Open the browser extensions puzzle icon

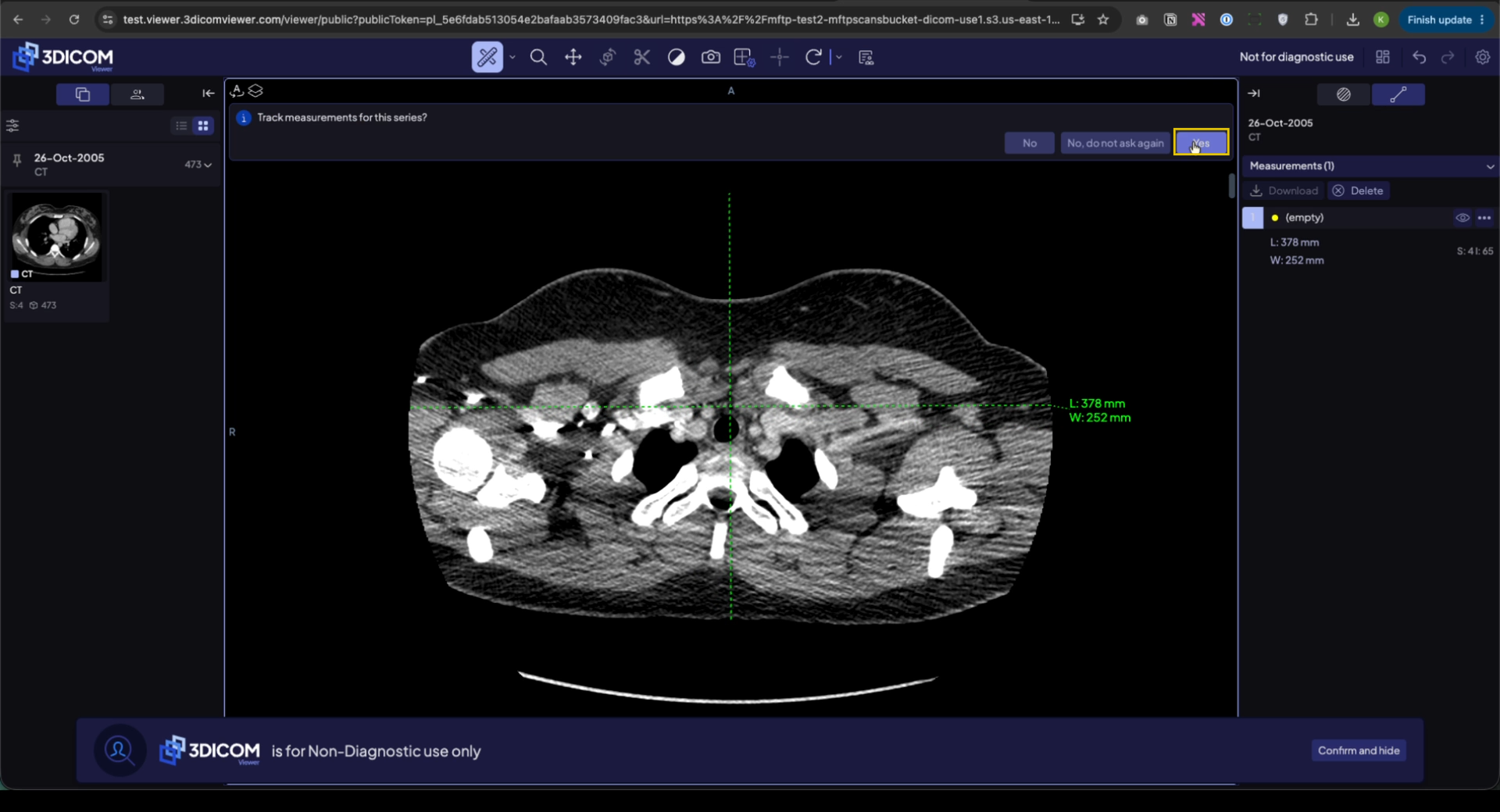click(x=1311, y=20)
